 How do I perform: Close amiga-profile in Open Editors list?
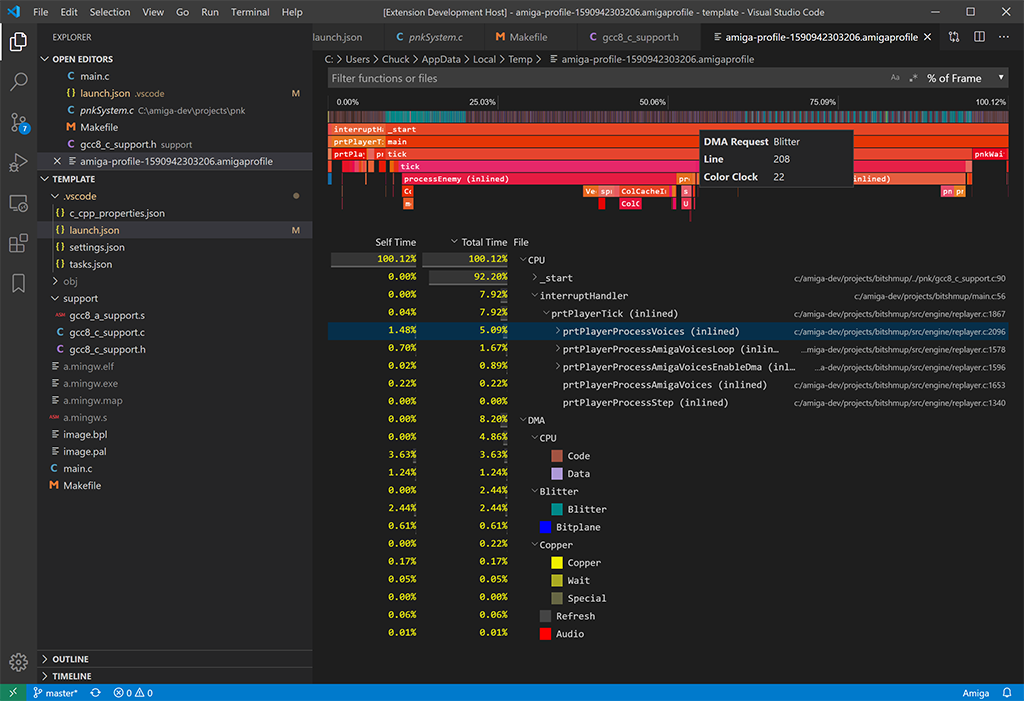point(57,161)
